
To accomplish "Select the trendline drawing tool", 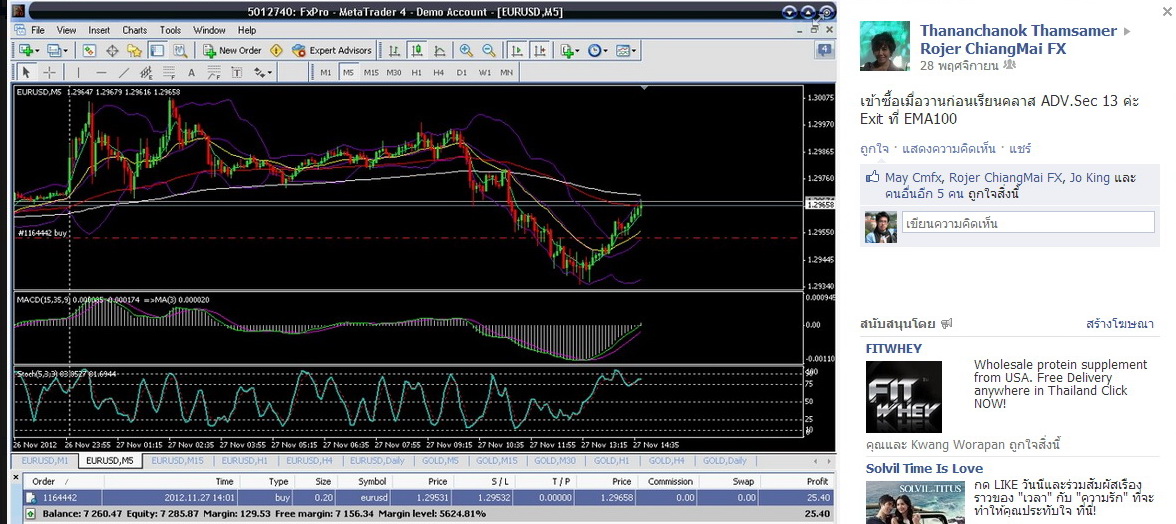I will tap(124, 73).
